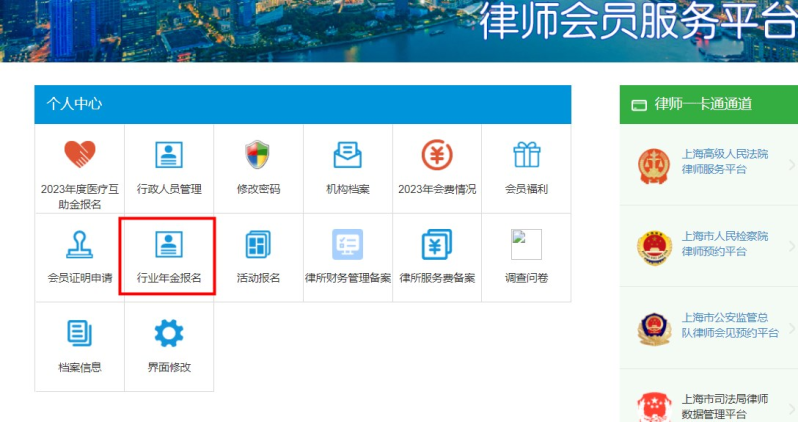Open 2023年度医疗互助金报名 heart icon
Image resolution: width=798 pixels, height=422 pixels.
click(x=79, y=155)
